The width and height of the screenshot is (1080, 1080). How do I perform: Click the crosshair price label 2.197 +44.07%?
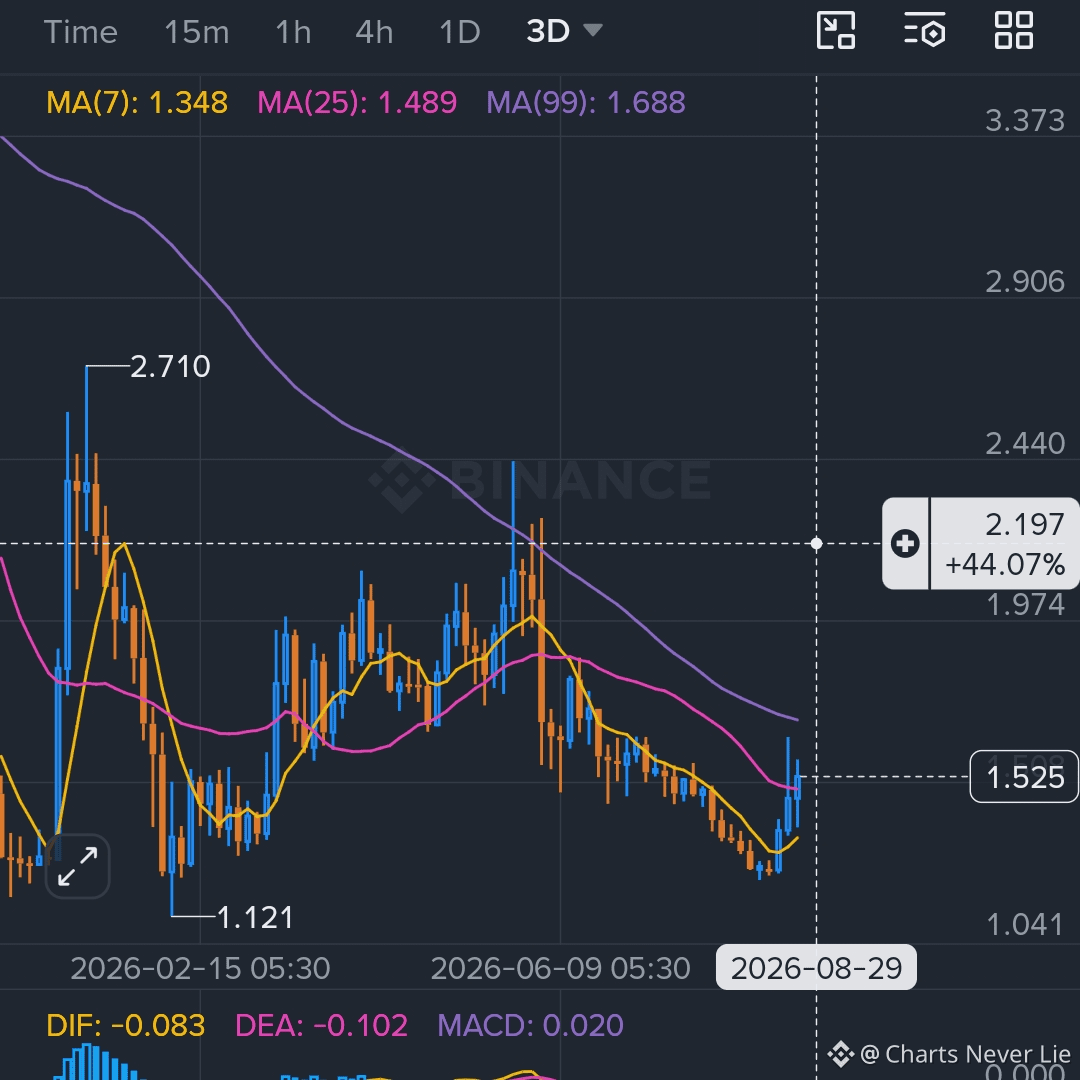click(1004, 543)
